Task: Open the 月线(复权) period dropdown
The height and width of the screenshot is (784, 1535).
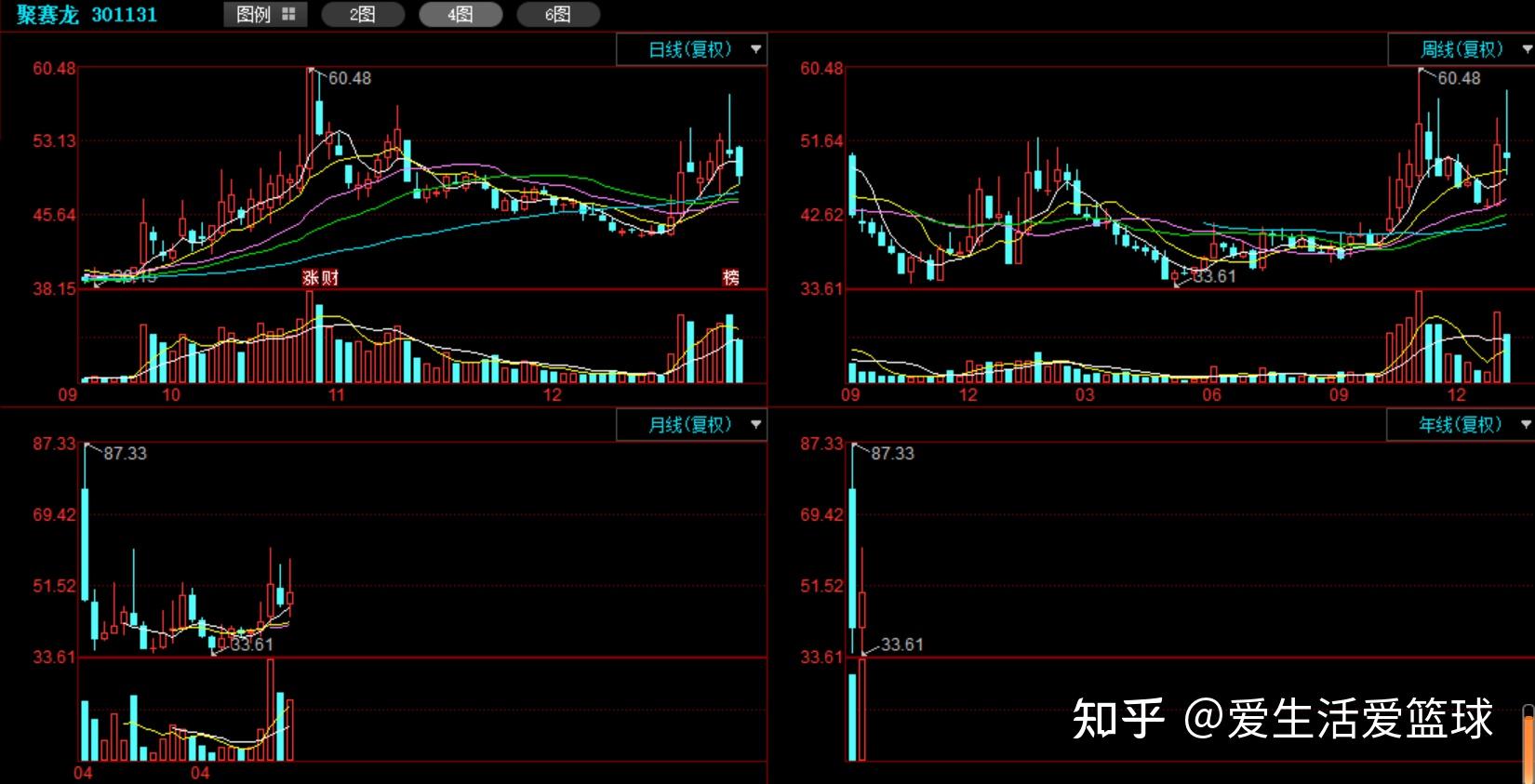Action: point(691,425)
